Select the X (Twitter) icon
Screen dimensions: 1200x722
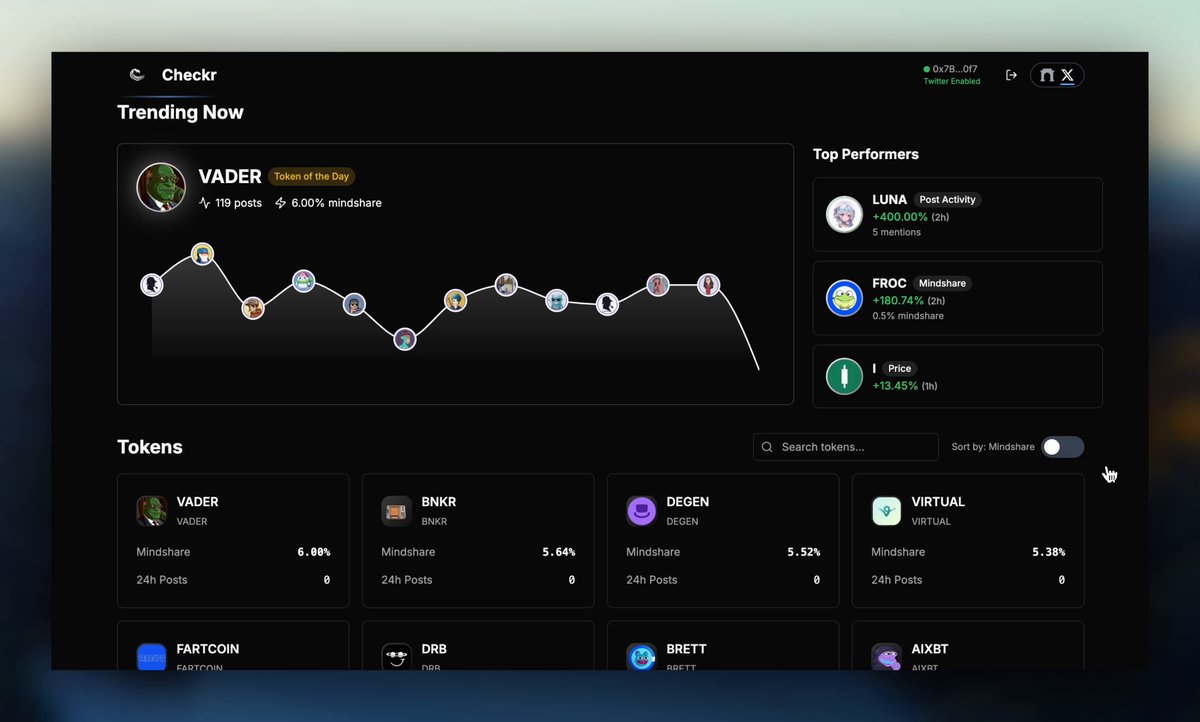(x=1067, y=75)
